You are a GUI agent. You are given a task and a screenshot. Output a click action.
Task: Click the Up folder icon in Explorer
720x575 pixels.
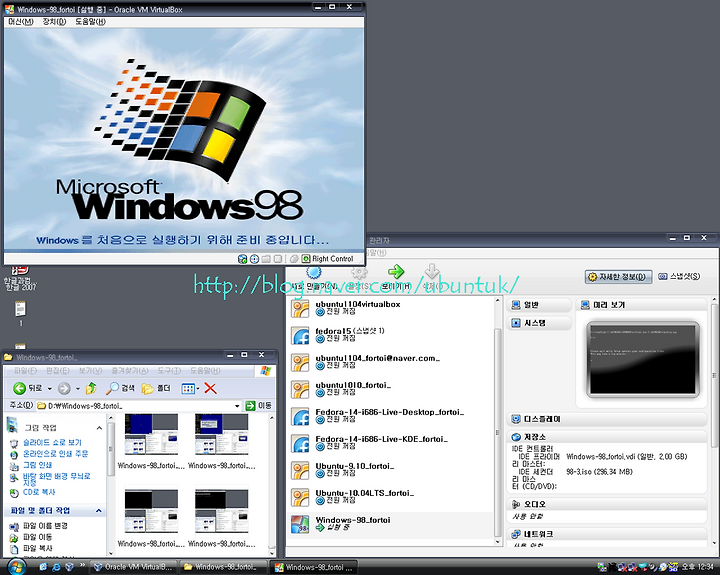tap(91, 389)
